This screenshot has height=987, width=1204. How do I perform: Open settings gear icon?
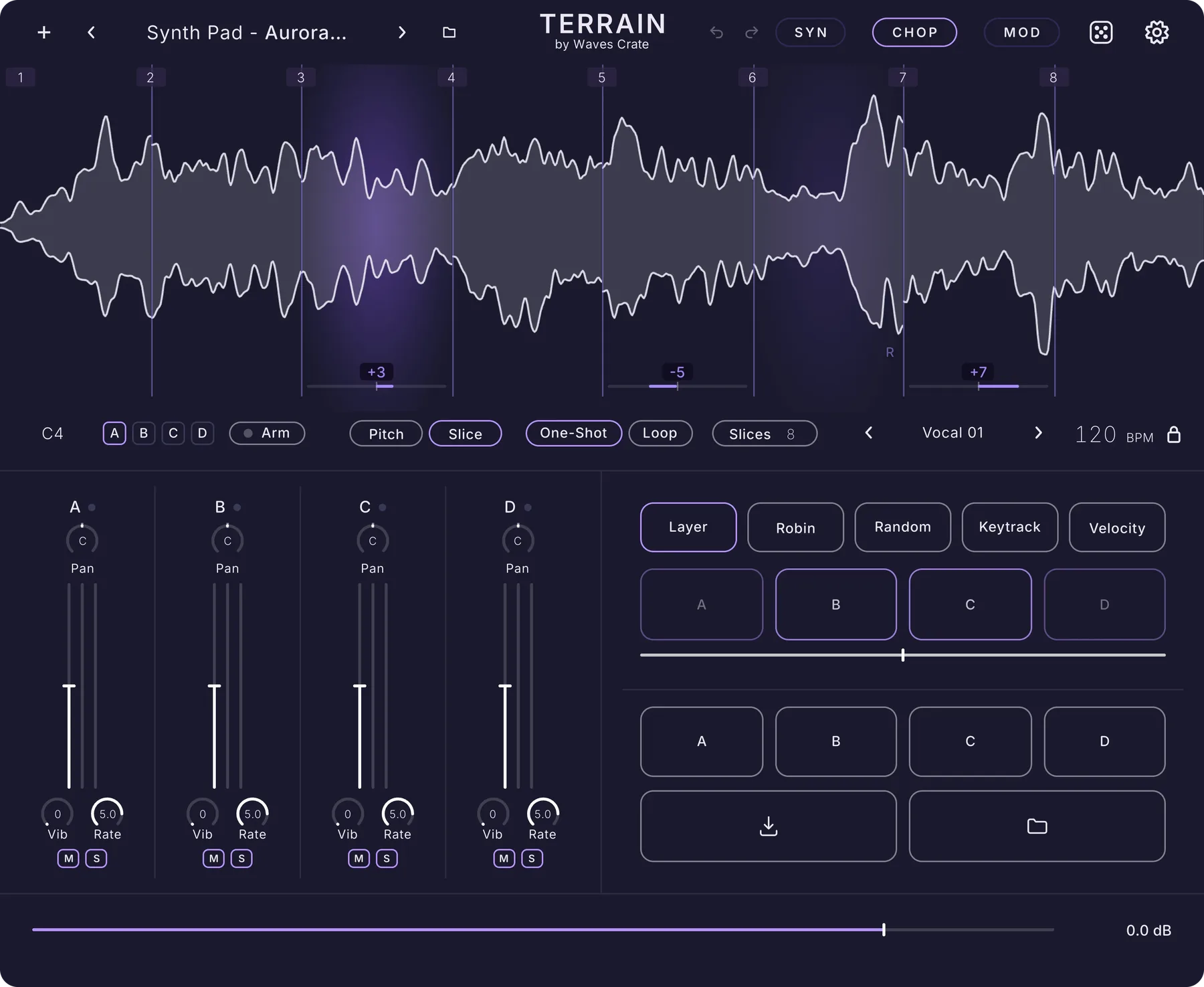[x=1157, y=32]
